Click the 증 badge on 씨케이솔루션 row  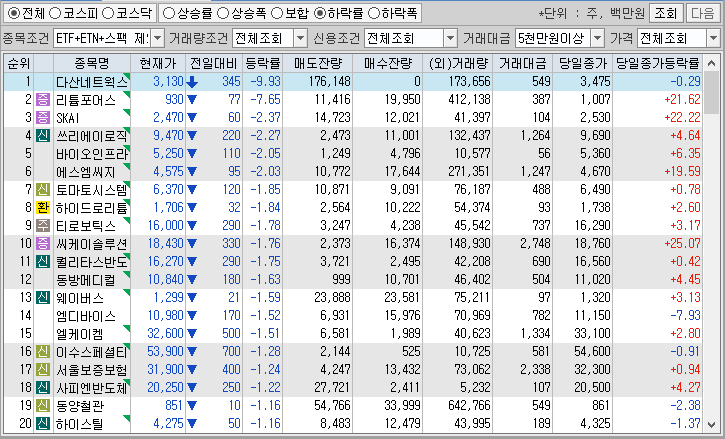pos(43,243)
